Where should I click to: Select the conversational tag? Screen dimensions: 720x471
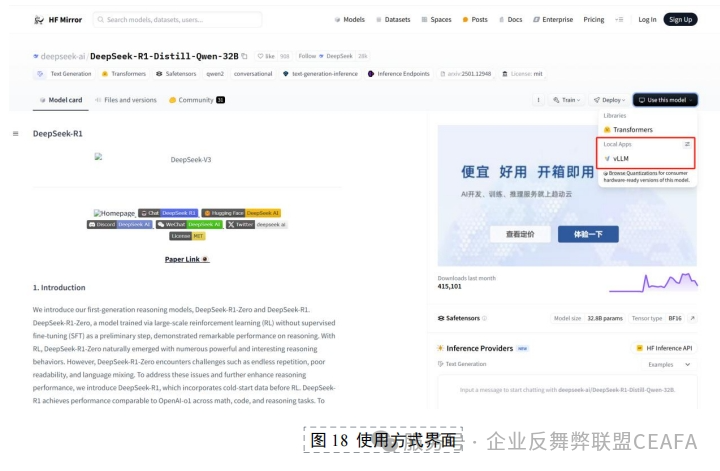(x=253, y=74)
